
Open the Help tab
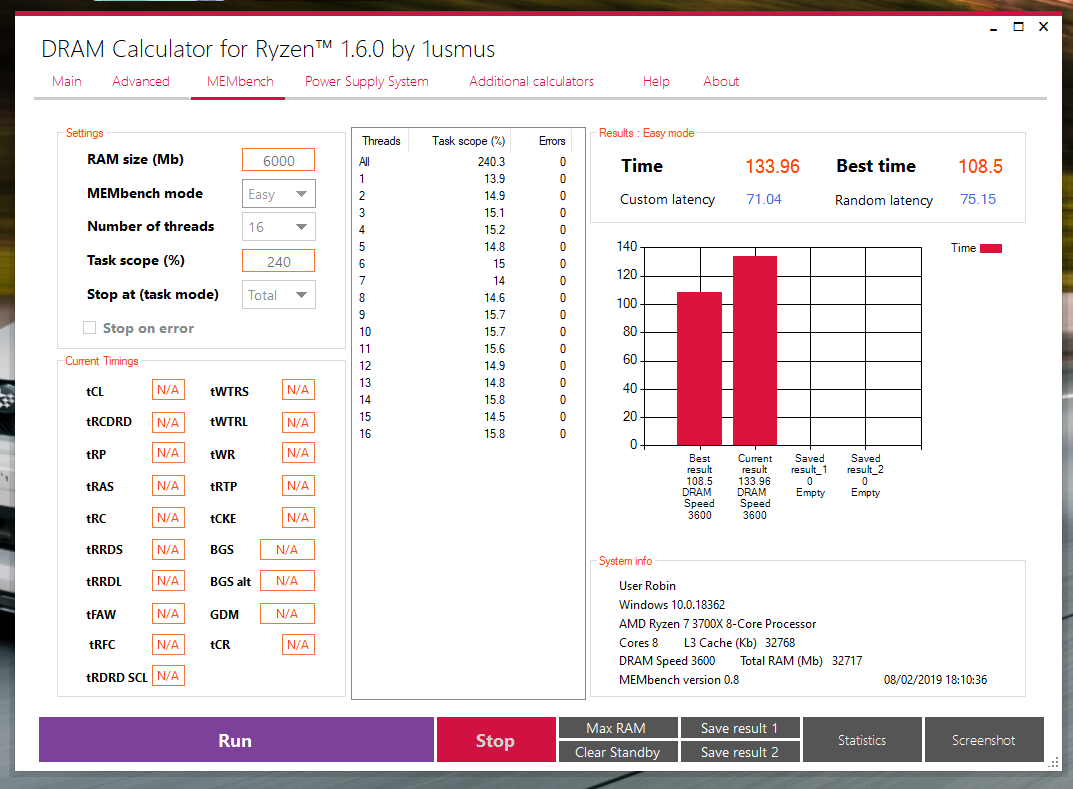pyautogui.click(x=656, y=81)
